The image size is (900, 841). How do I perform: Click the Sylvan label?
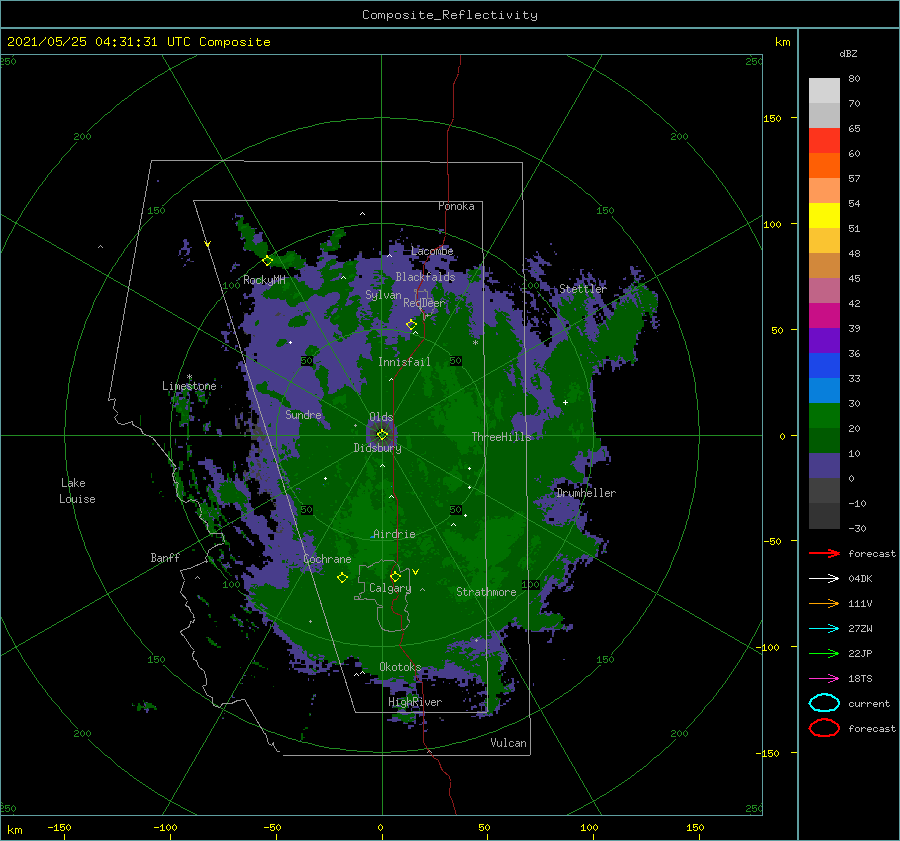(383, 295)
